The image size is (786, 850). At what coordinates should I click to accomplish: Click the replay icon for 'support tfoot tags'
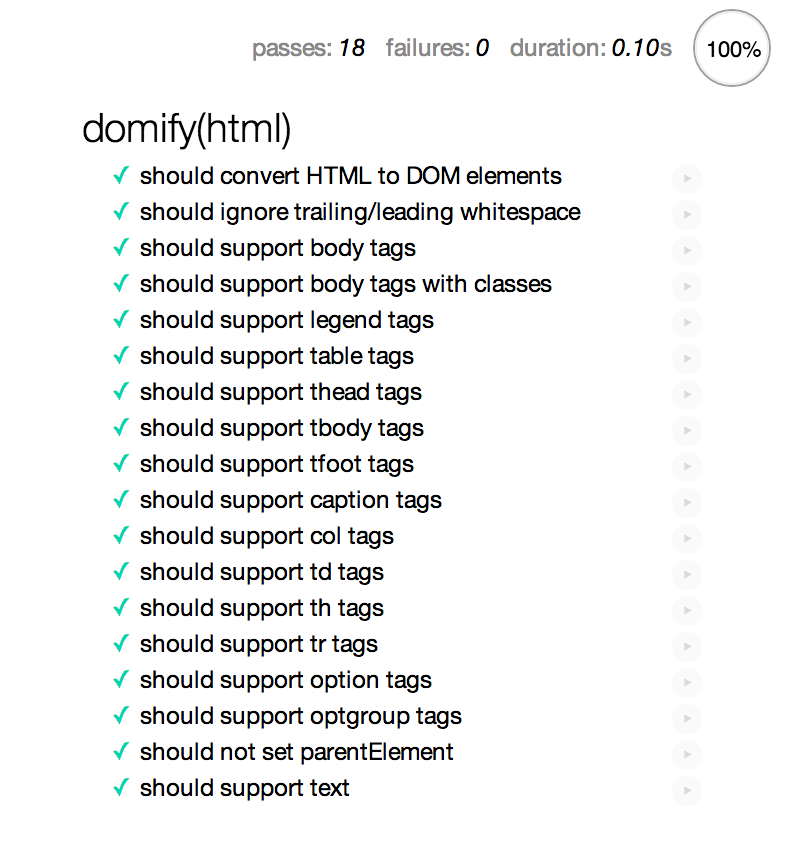pyautogui.click(x=687, y=466)
